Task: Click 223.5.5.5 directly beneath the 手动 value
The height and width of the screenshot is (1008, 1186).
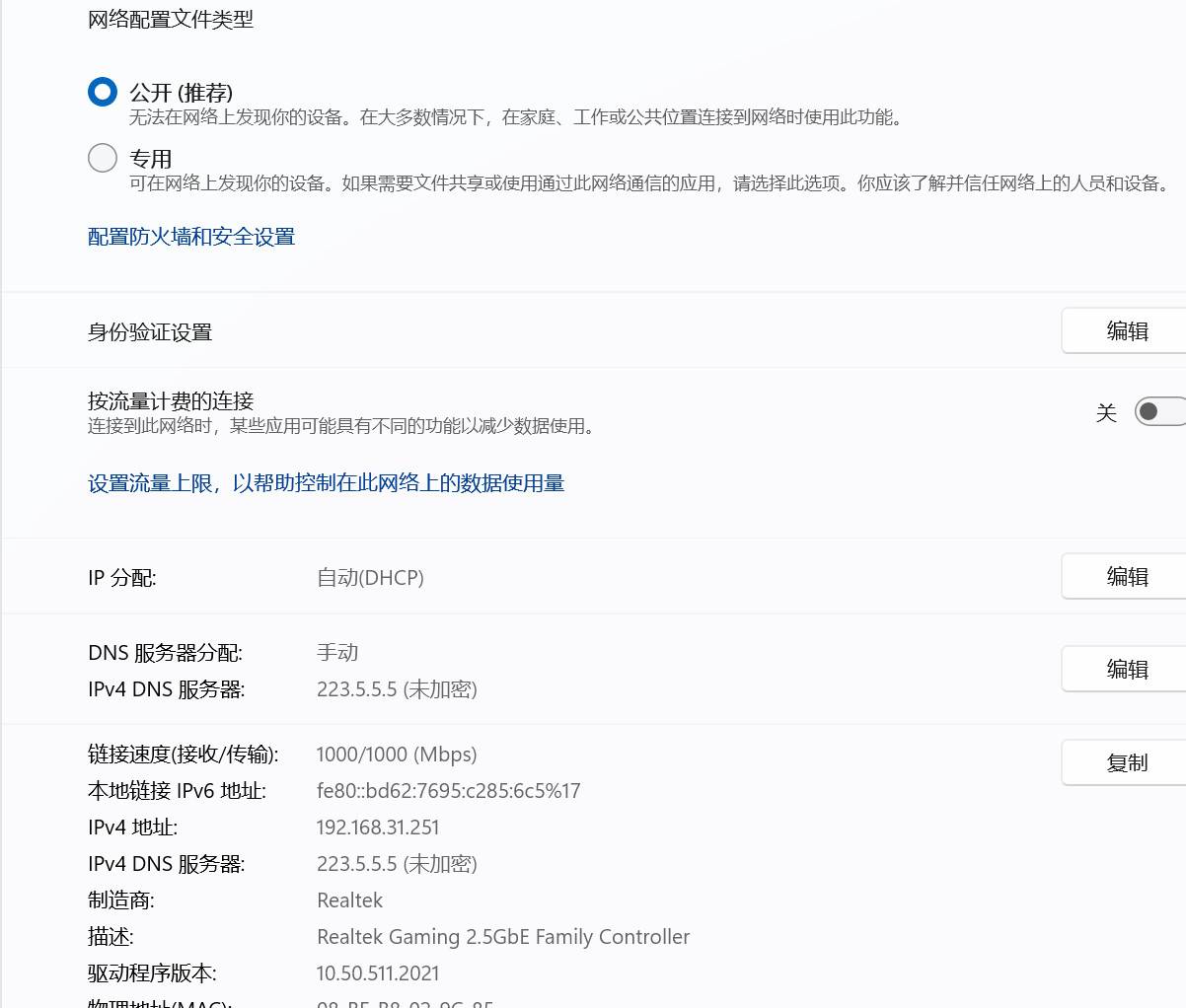Action: click(397, 689)
